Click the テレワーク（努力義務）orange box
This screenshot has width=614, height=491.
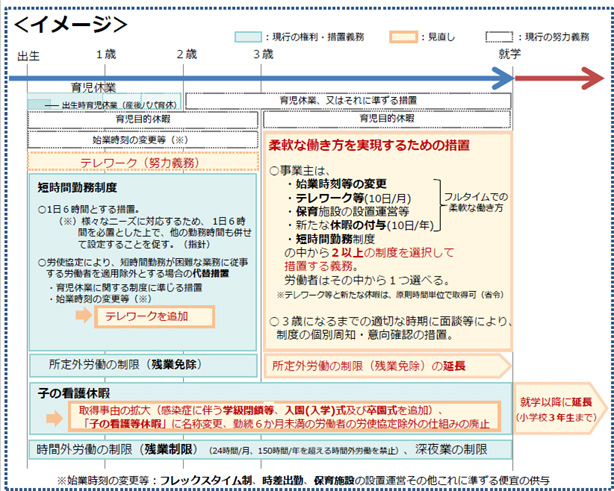[x=143, y=162]
